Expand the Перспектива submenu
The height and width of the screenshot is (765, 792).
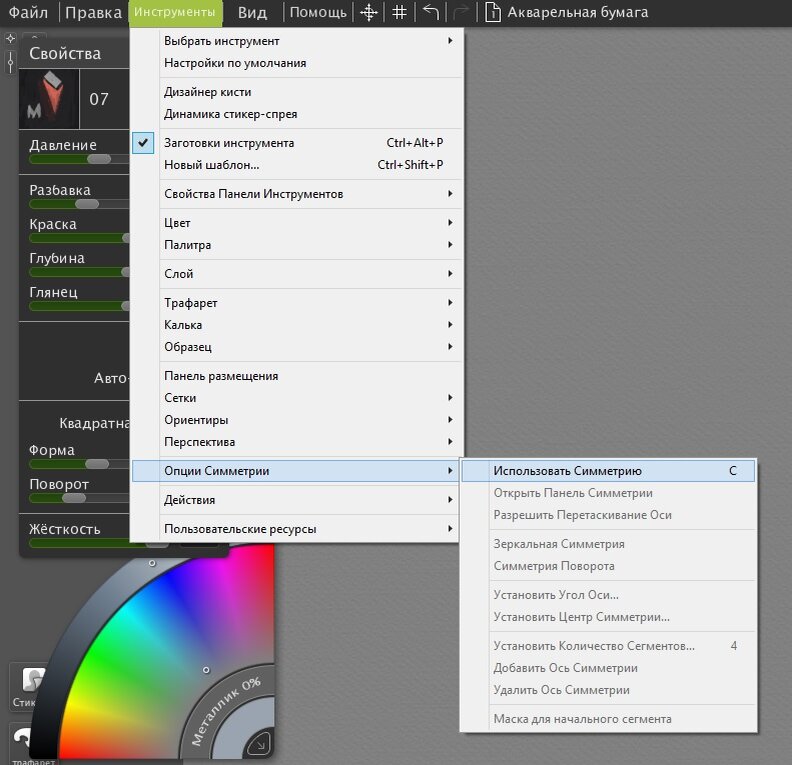pos(297,442)
